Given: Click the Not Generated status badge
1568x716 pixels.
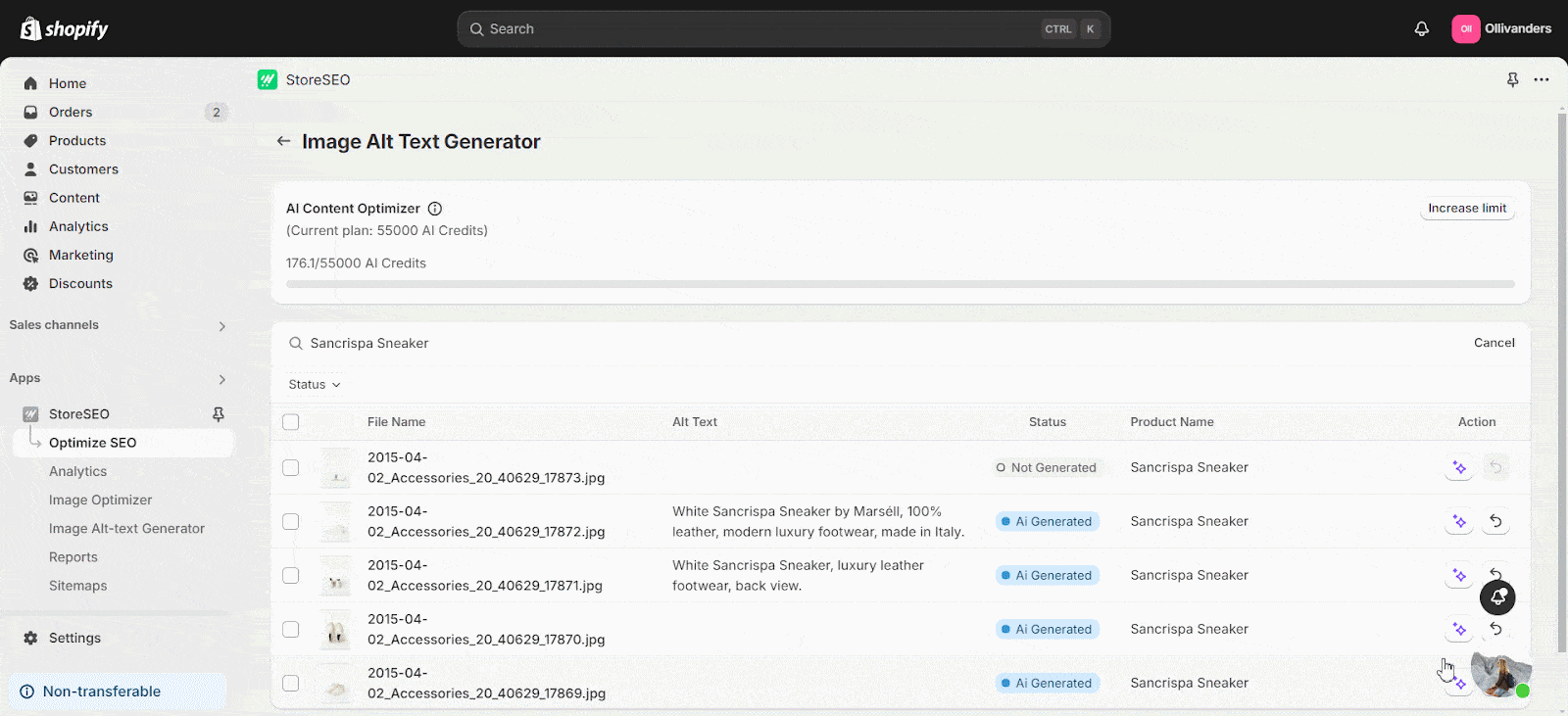Looking at the screenshot, I should (x=1047, y=468).
